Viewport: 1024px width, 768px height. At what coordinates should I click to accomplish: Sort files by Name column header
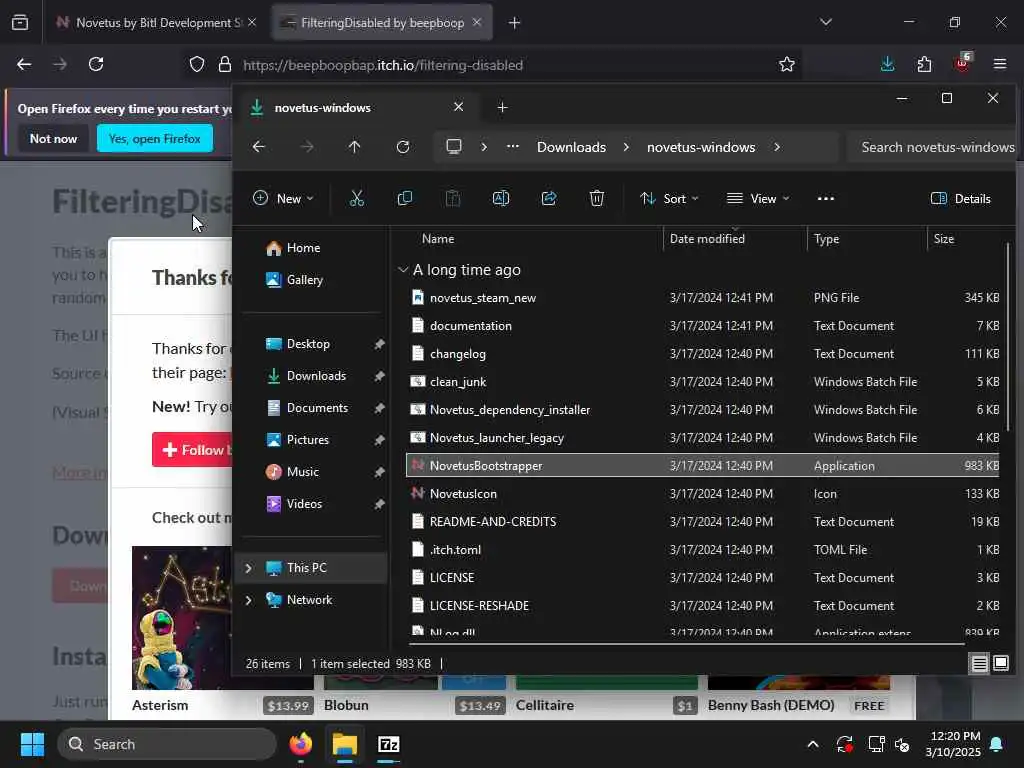438,239
